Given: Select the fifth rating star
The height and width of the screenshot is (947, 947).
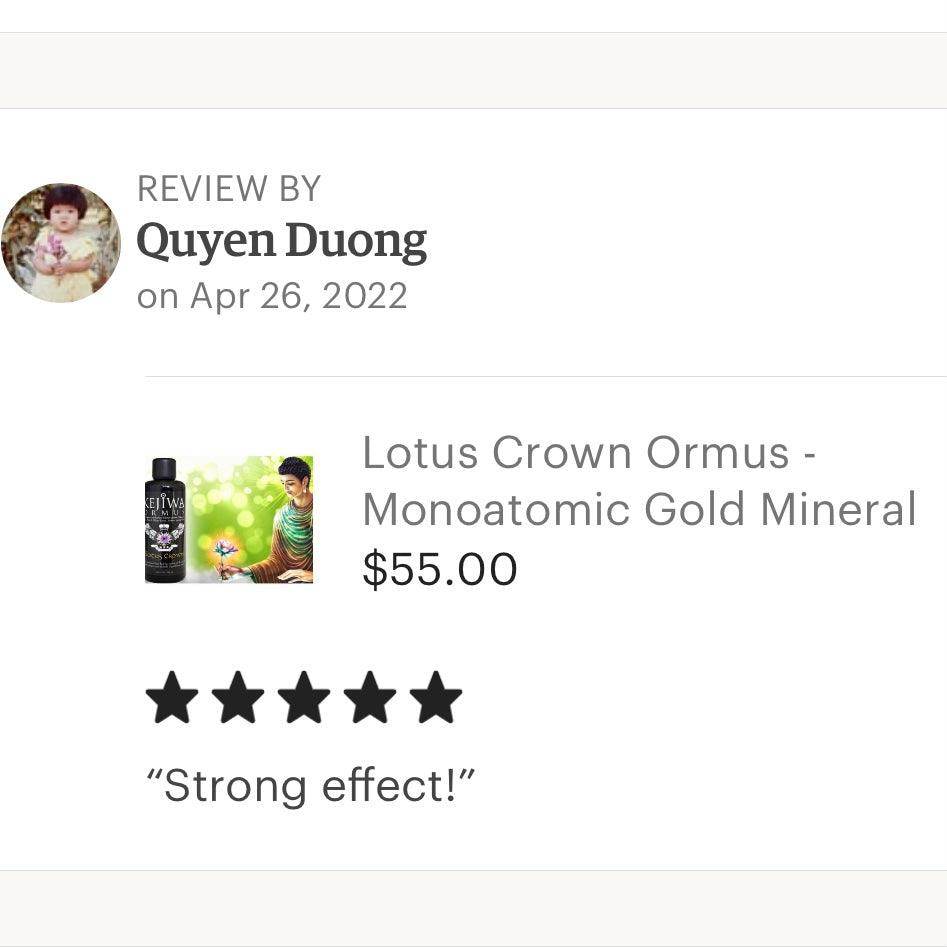Looking at the screenshot, I should [436, 698].
